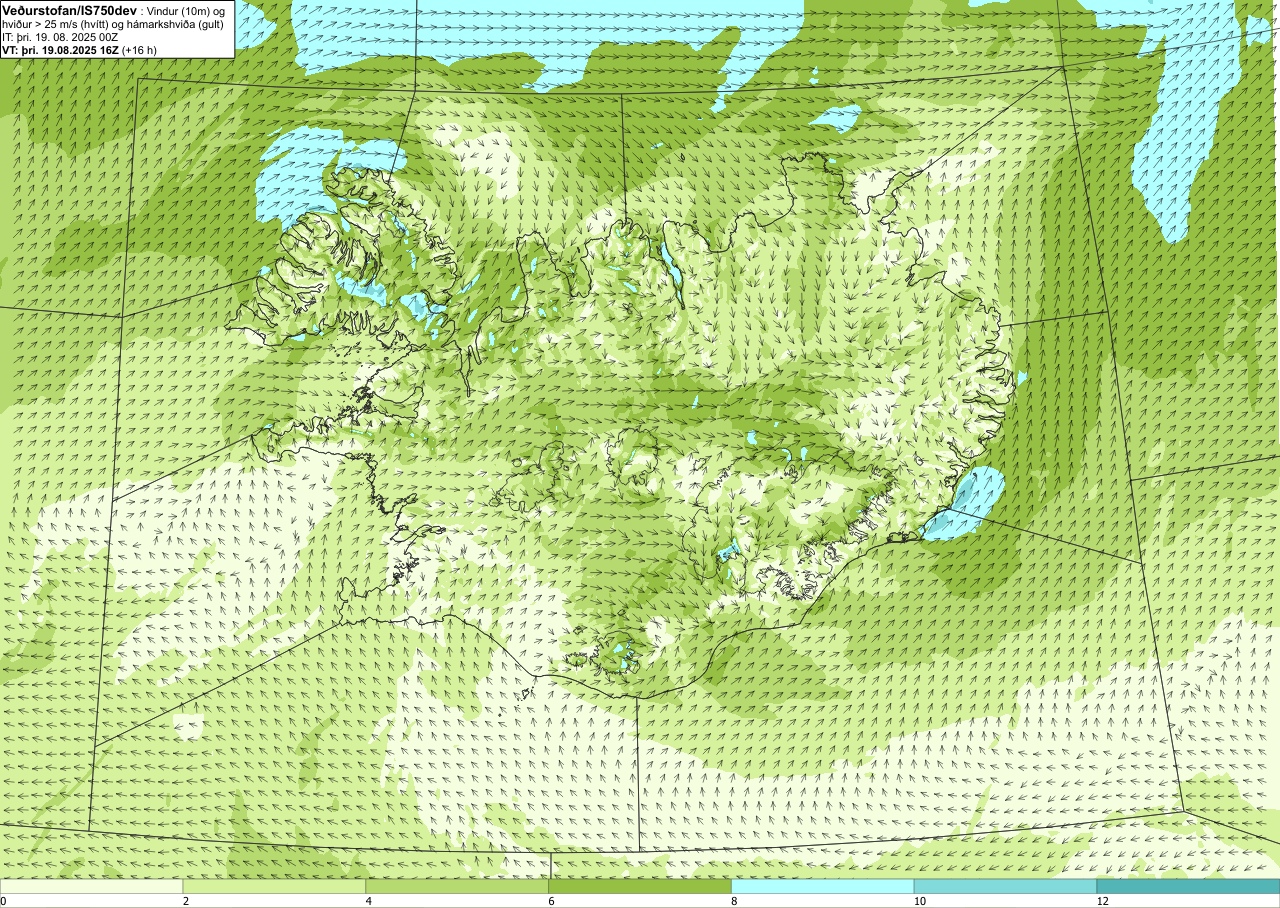Click the light green 2–4 legend swatch
The width and height of the screenshot is (1280, 908).
point(275,886)
